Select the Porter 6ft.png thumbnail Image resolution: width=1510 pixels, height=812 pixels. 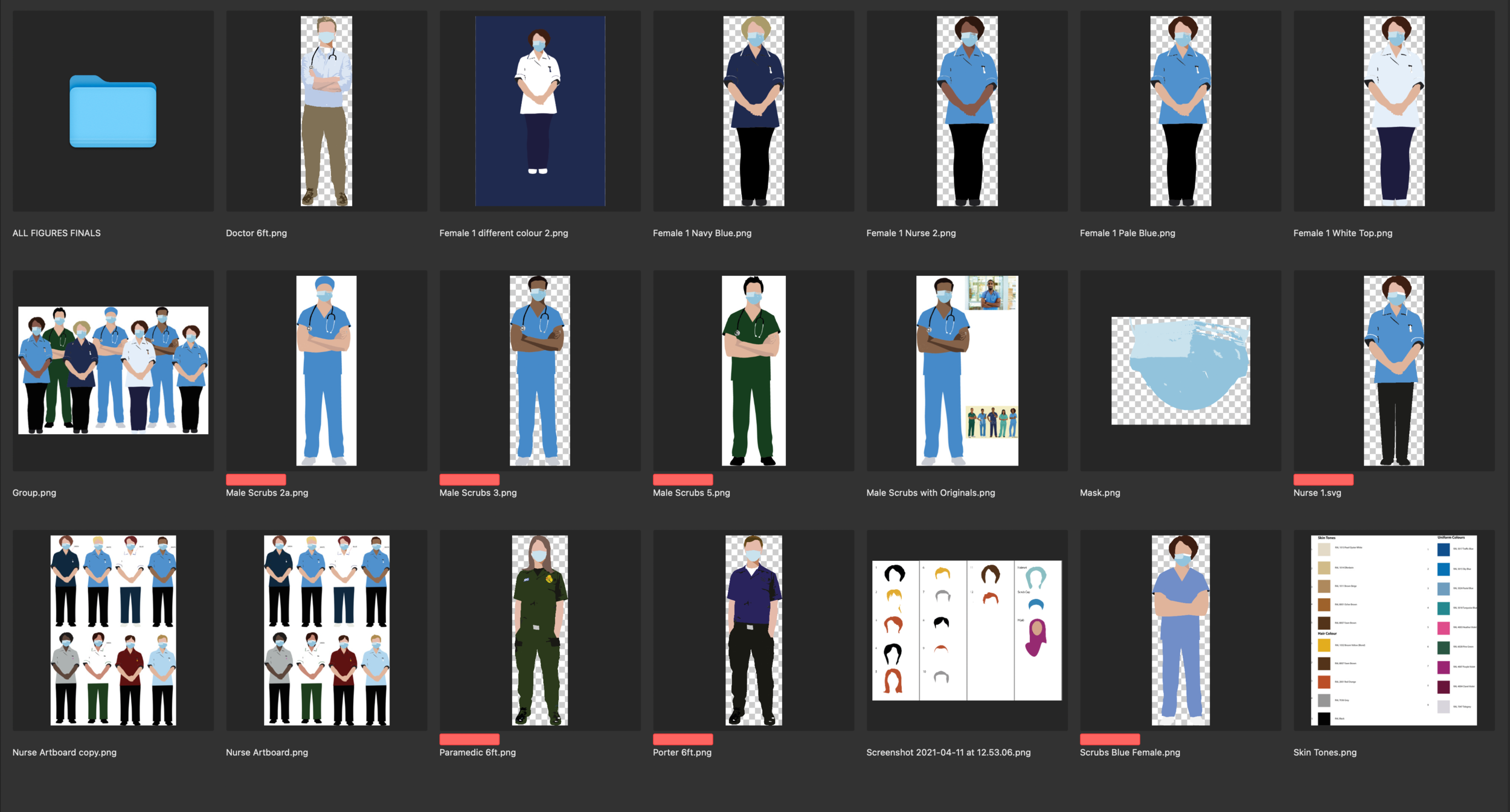[x=754, y=630]
